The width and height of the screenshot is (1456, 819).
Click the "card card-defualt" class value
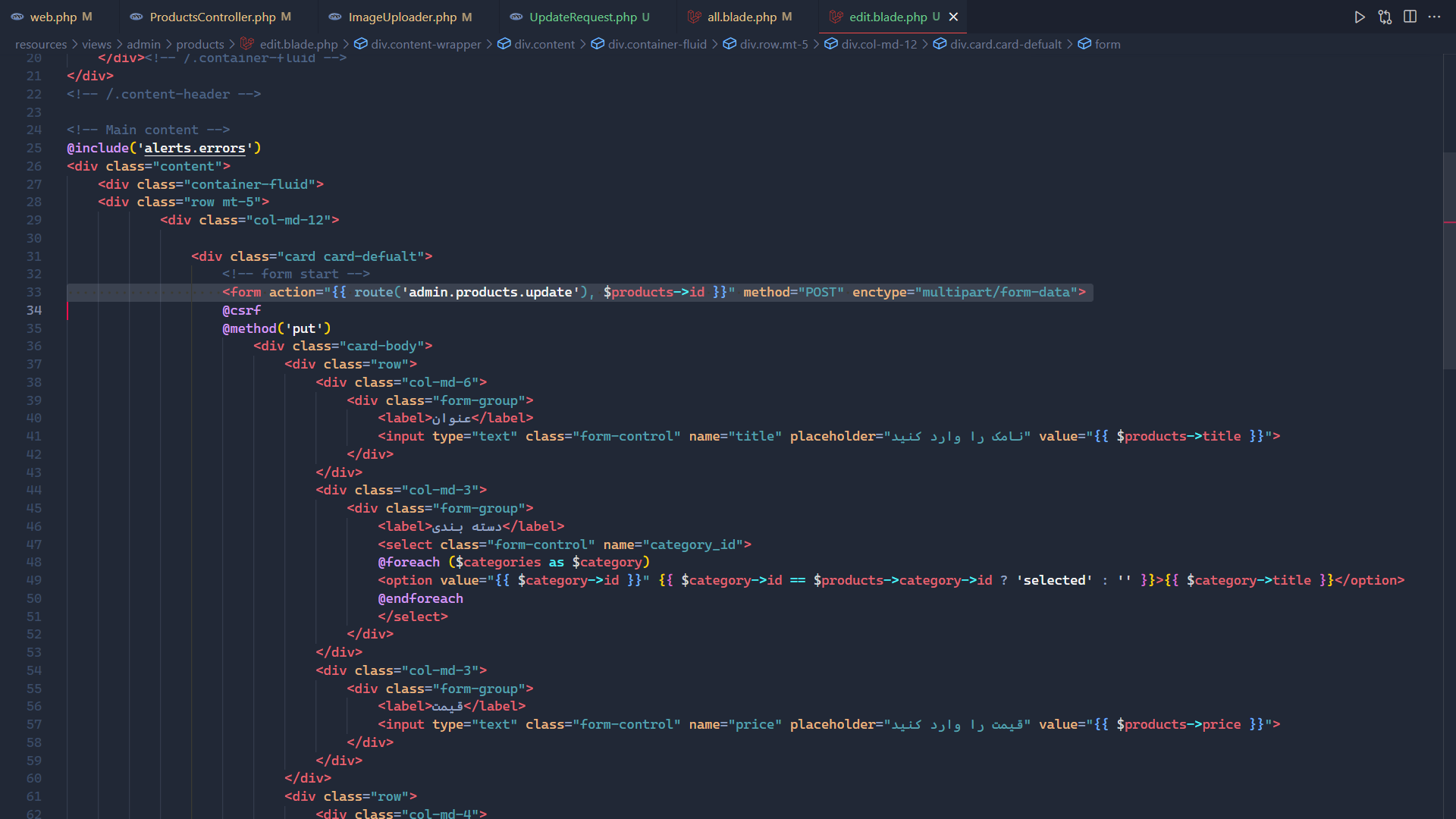click(350, 256)
